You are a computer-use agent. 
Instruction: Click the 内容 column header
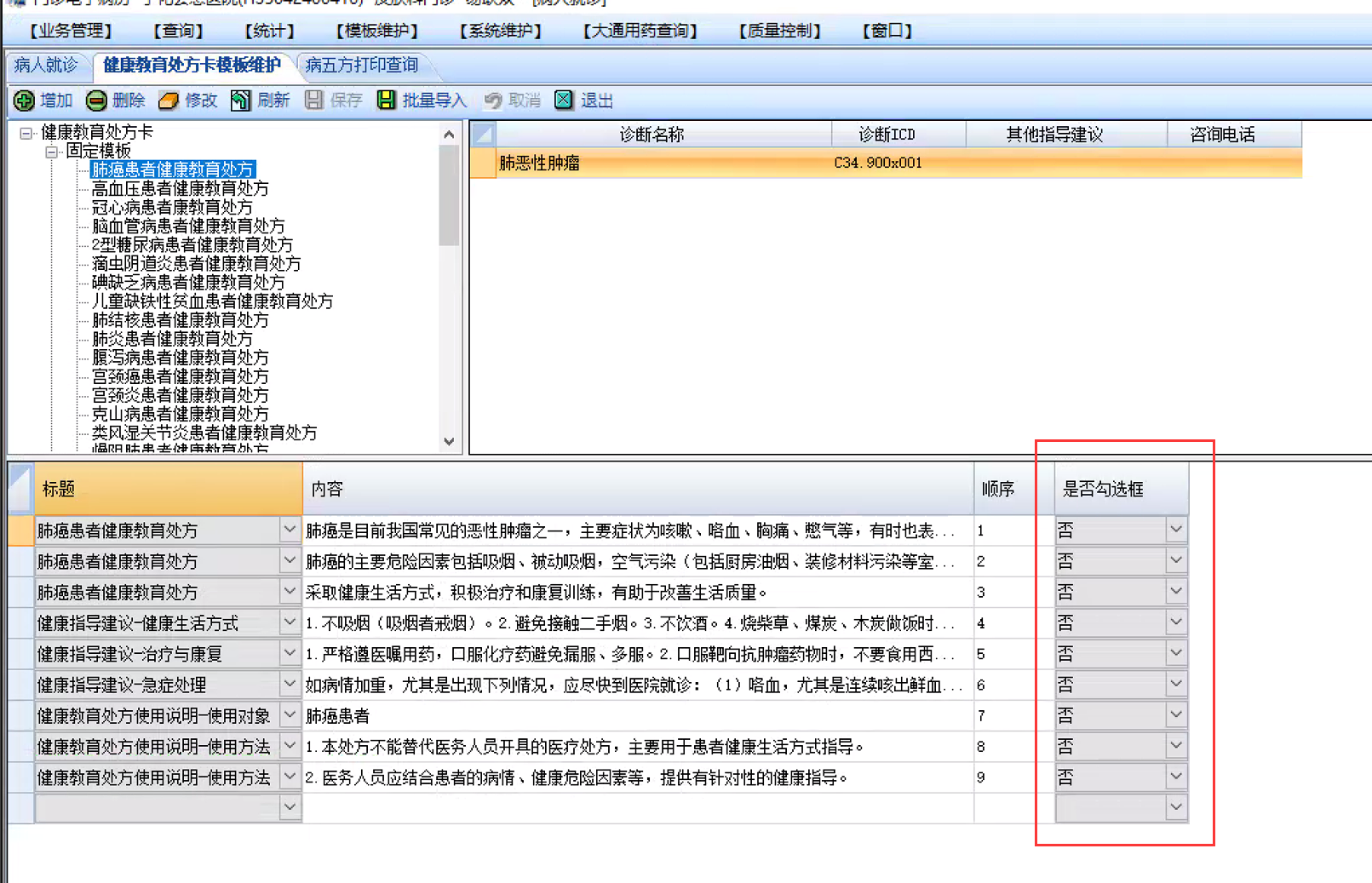[638, 489]
